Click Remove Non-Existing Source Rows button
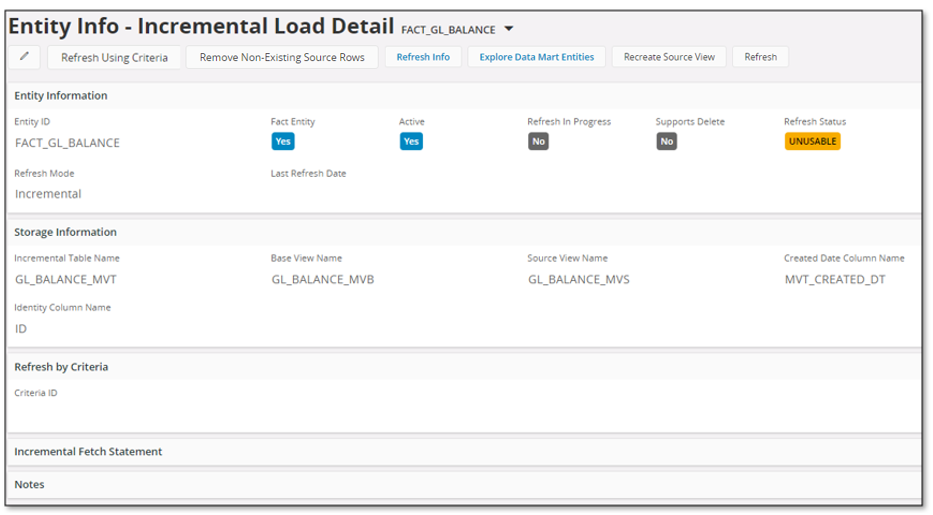The width and height of the screenshot is (933, 515). pyautogui.click(x=282, y=57)
